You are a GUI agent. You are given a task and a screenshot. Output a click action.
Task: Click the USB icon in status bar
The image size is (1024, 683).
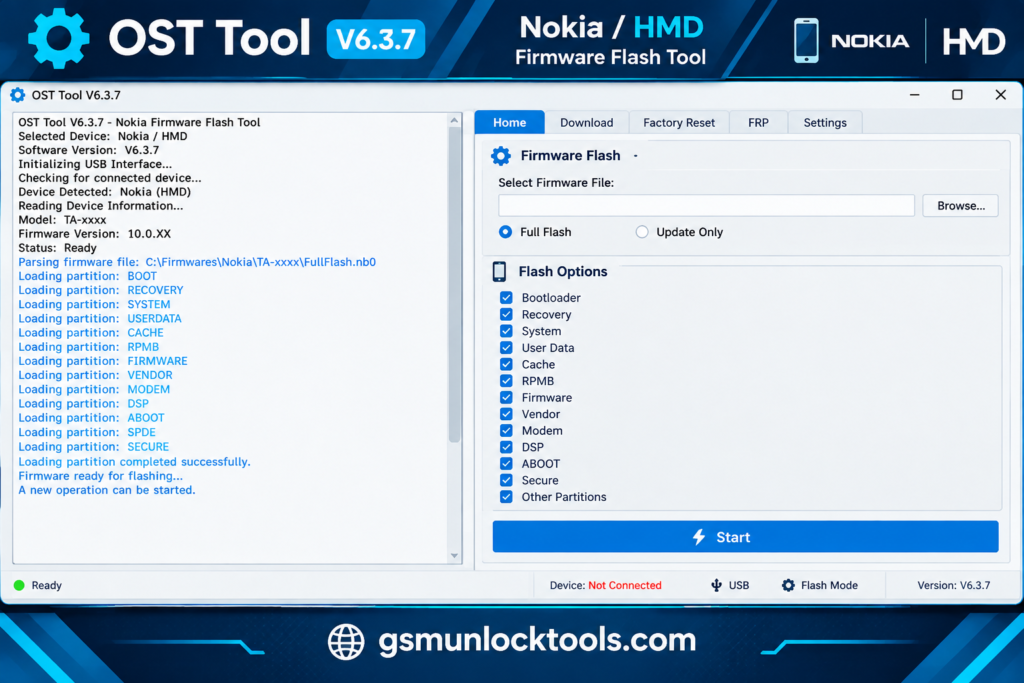click(x=716, y=586)
